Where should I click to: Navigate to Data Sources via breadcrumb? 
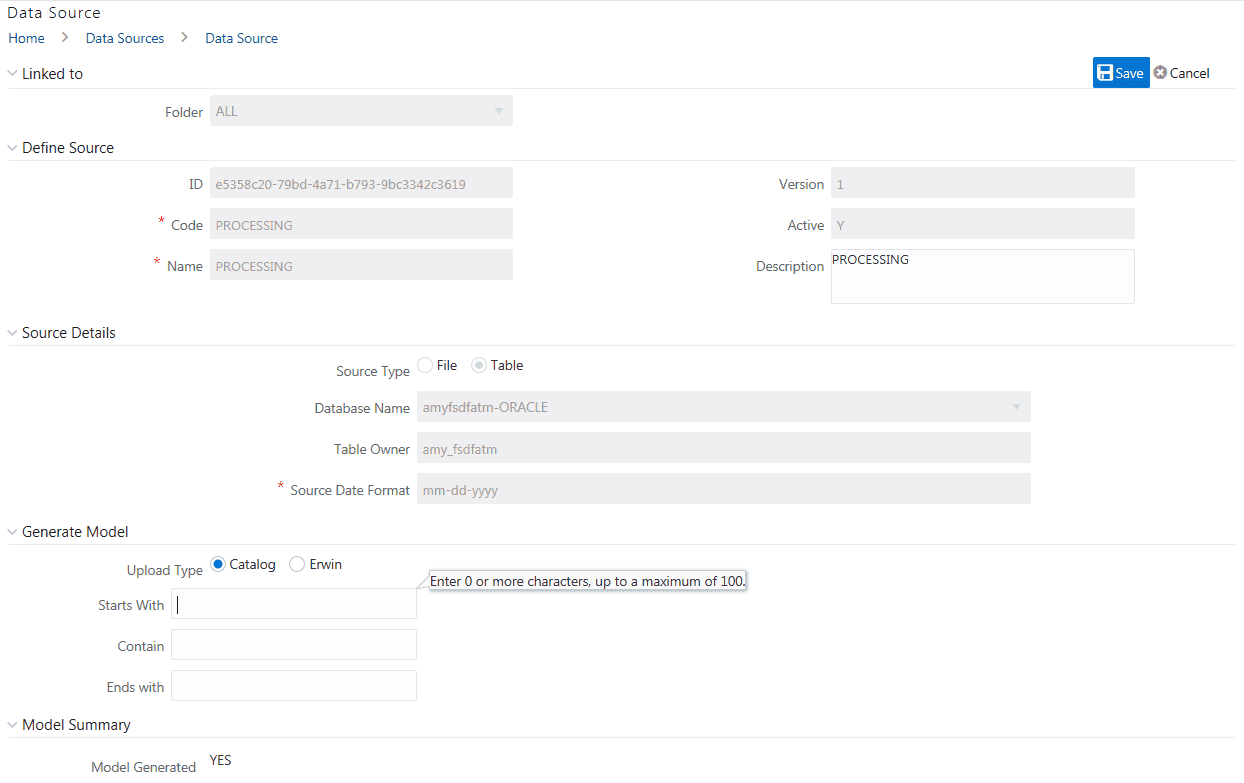124,38
